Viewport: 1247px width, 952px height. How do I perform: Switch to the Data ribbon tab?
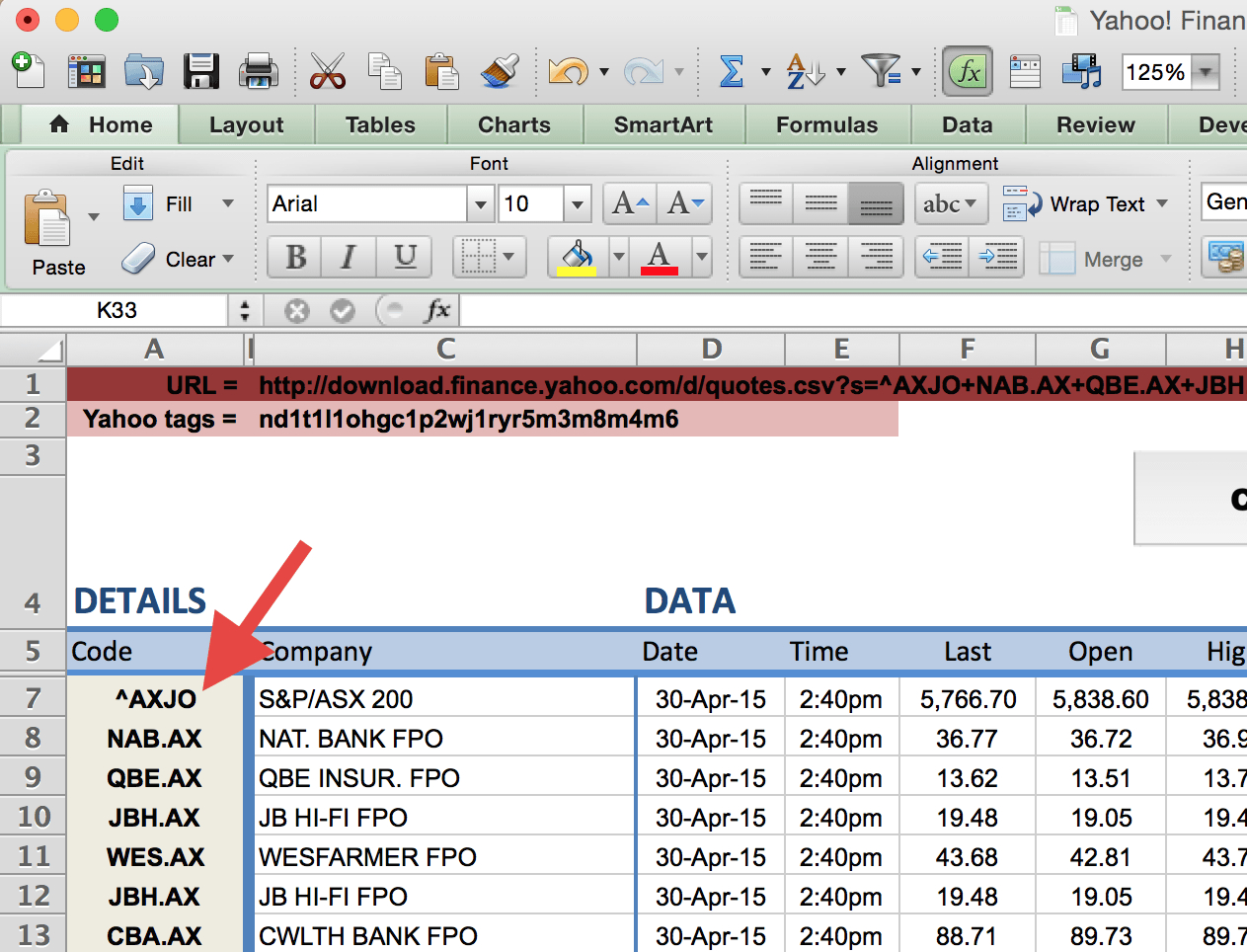coord(967,124)
